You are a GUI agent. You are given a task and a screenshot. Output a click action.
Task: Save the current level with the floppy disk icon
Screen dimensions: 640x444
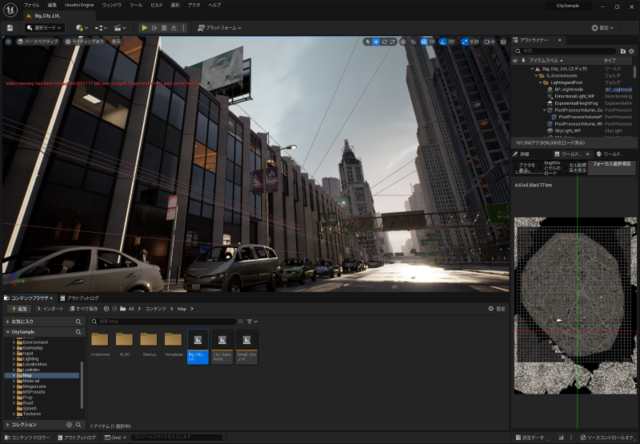coord(10,28)
